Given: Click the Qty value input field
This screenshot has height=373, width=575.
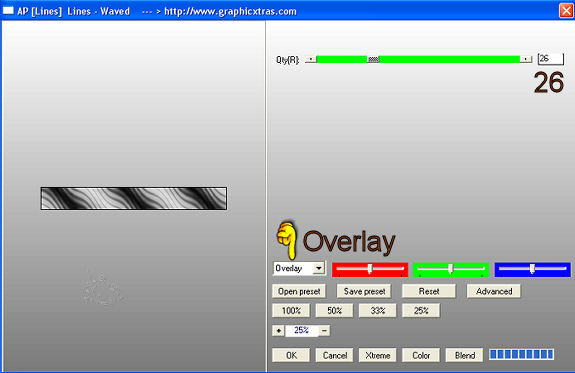Looking at the screenshot, I should (550, 59).
